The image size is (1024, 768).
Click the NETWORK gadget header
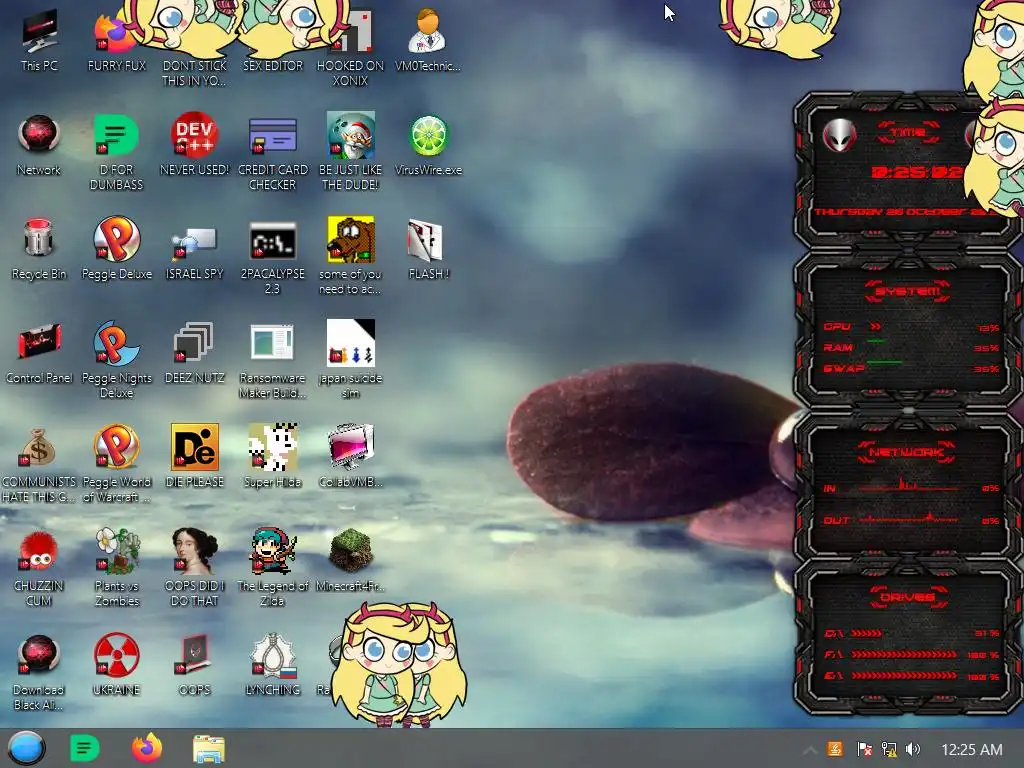pyautogui.click(x=906, y=453)
